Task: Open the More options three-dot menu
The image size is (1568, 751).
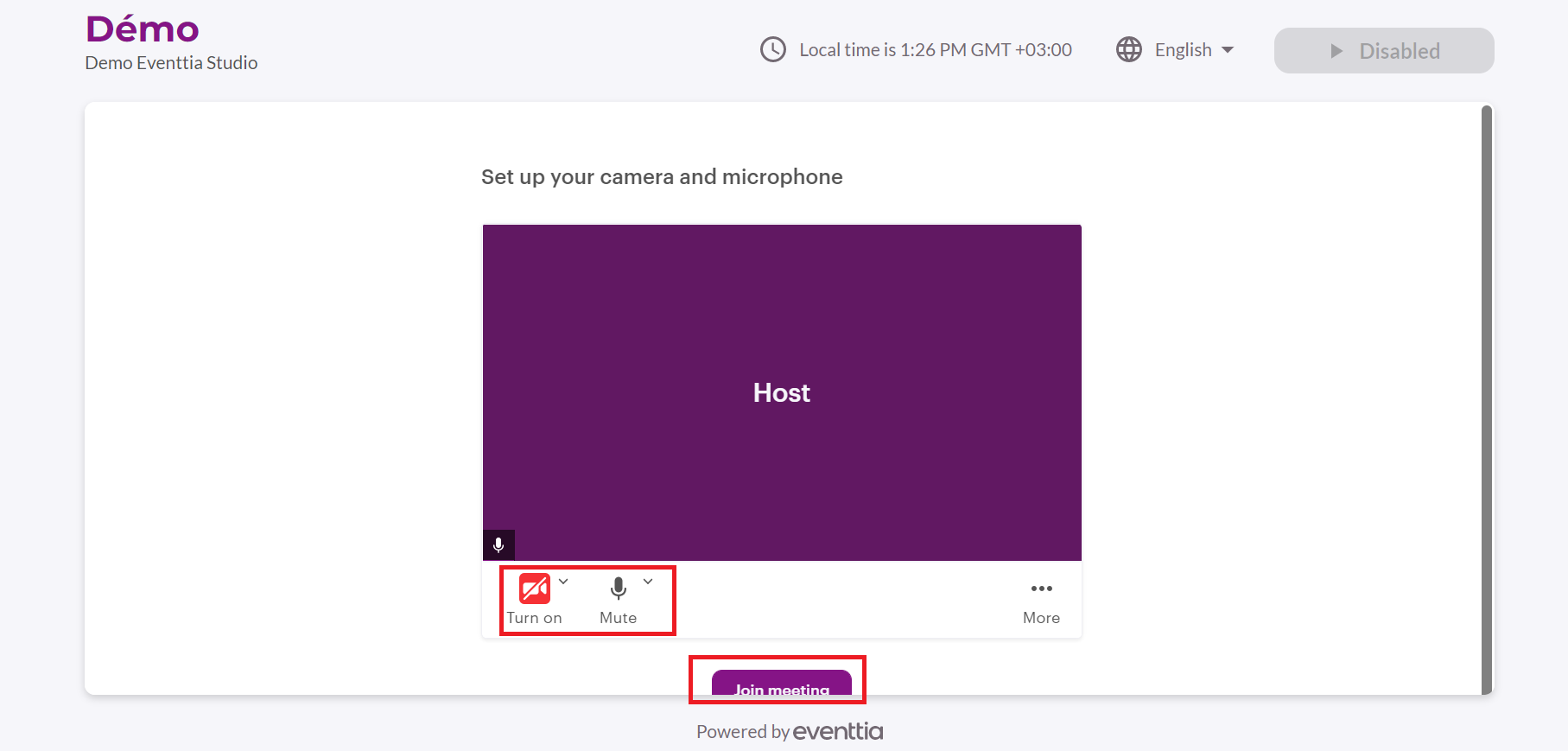Action: pos(1041,589)
